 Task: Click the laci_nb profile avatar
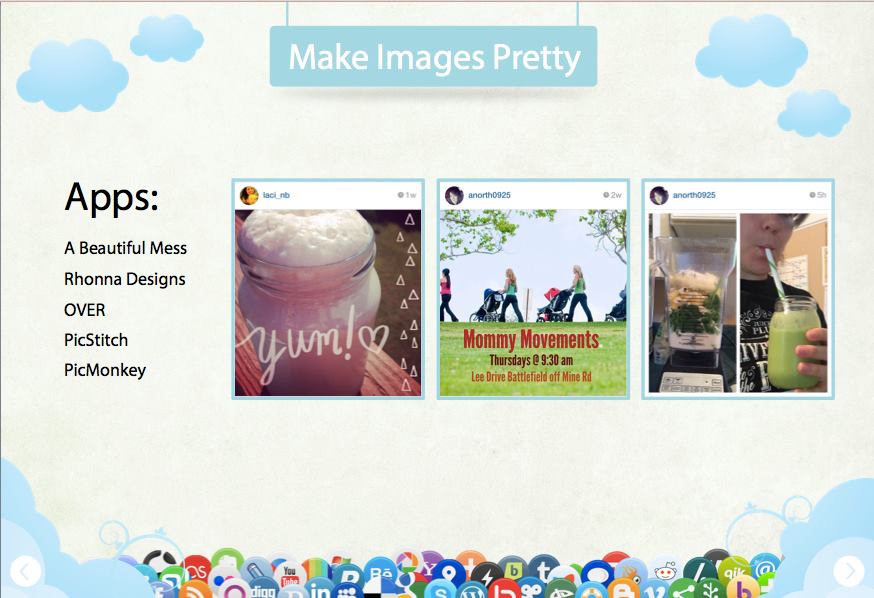(x=248, y=195)
